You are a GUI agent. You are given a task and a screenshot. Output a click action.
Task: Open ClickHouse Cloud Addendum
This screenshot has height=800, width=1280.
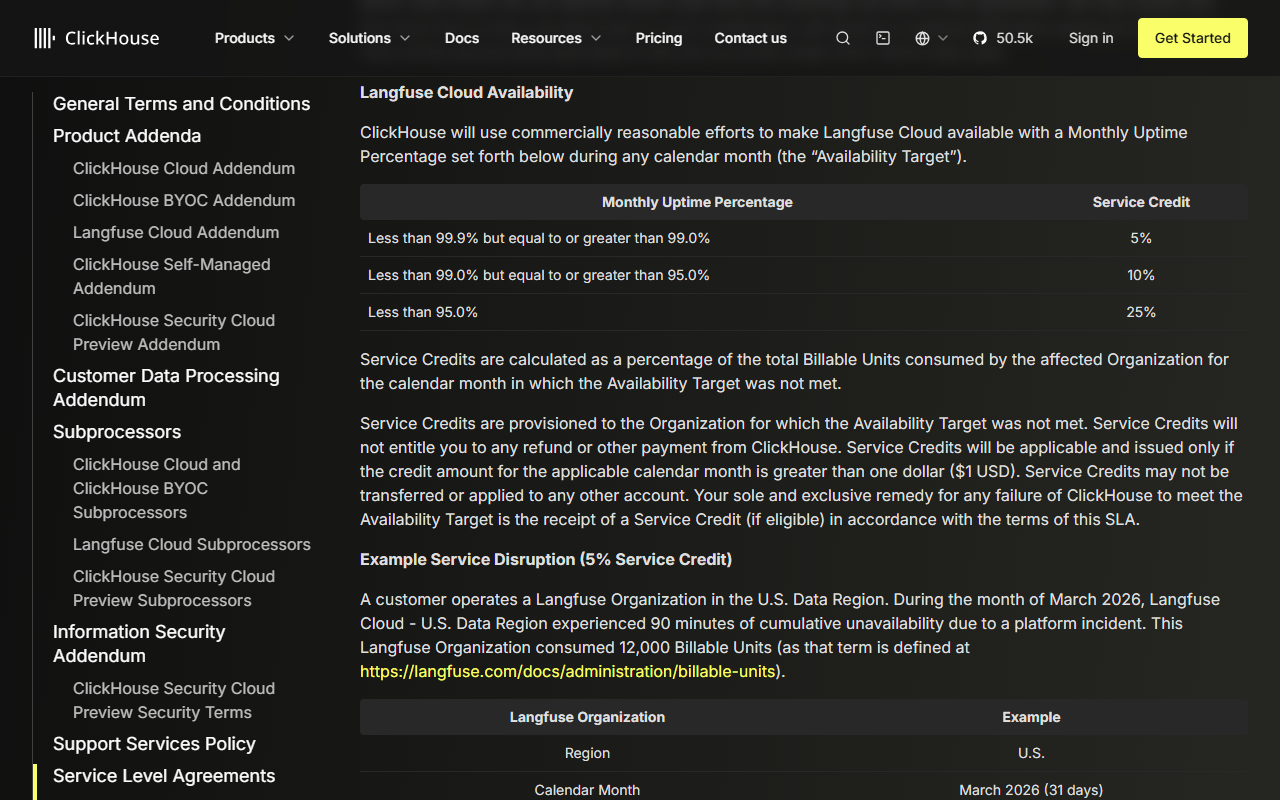(x=184, y=168)
